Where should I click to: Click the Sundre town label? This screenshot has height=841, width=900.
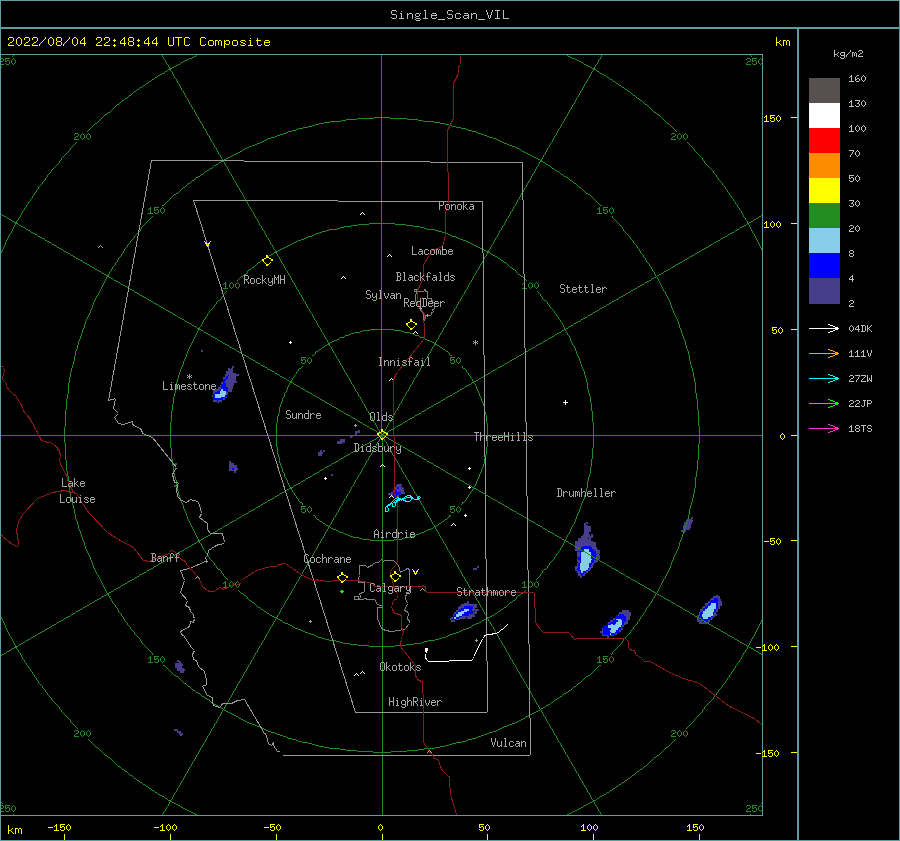pos(303,414)
